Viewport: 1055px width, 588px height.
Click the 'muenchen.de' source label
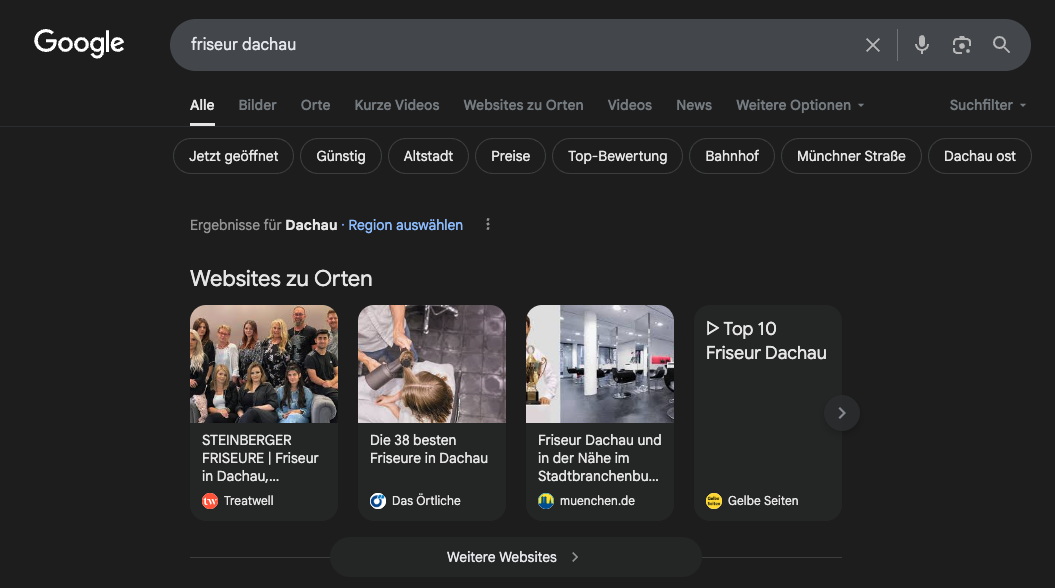[597, 501]
